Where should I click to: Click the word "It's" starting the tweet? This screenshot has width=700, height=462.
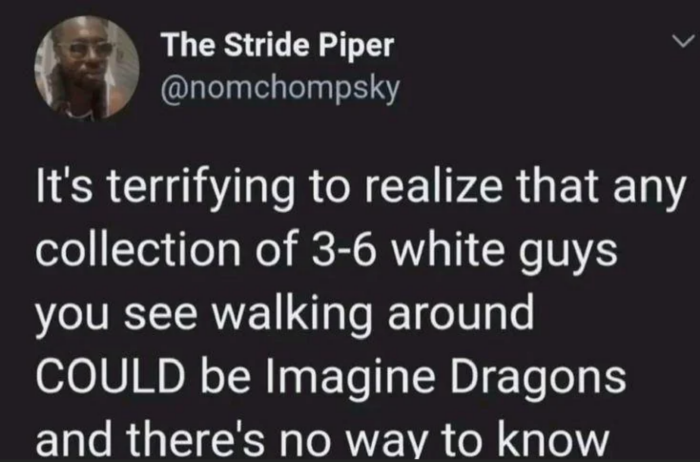click(x=64, y=187)
